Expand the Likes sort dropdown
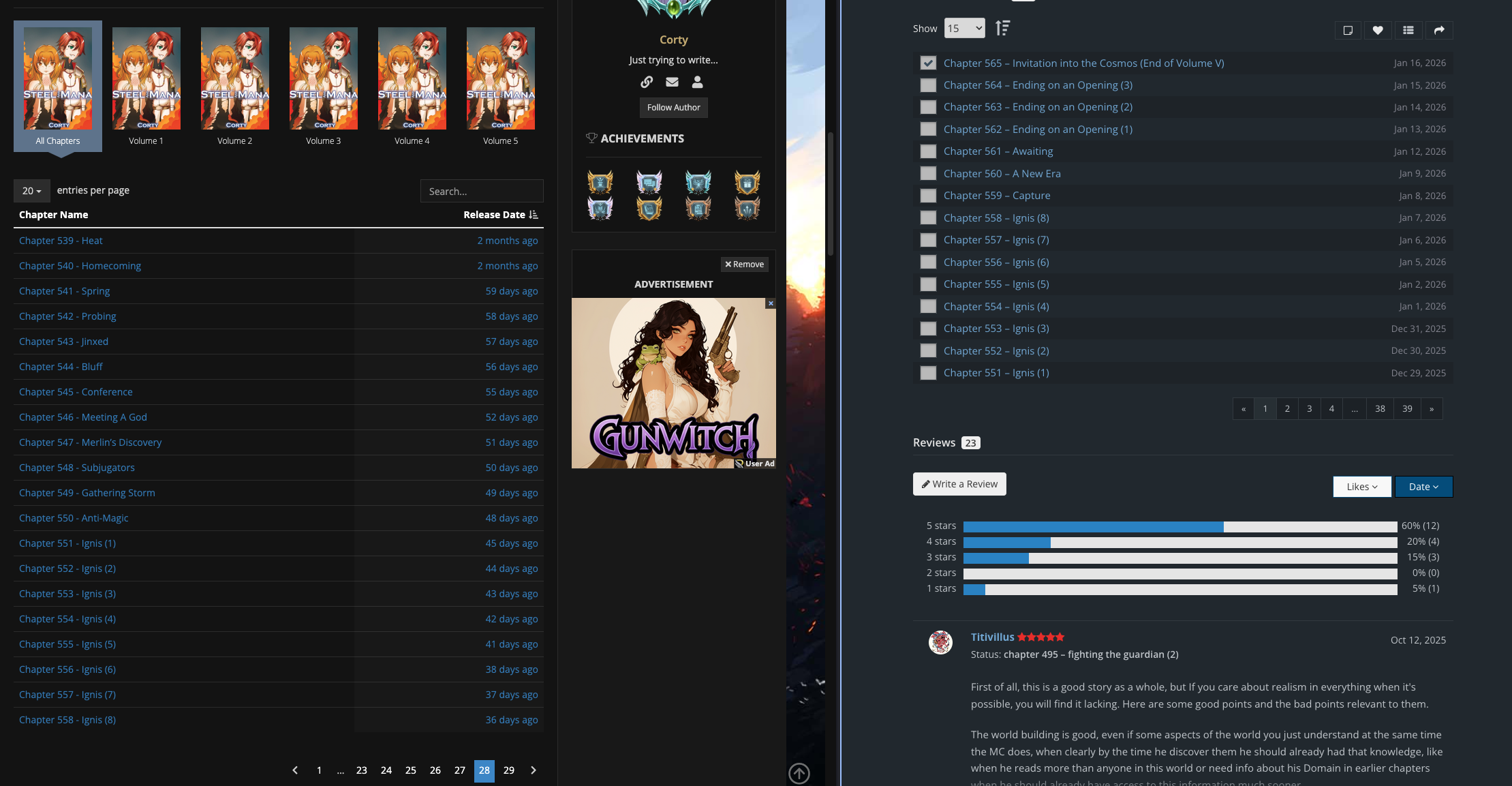 [x=1361, y=487]
